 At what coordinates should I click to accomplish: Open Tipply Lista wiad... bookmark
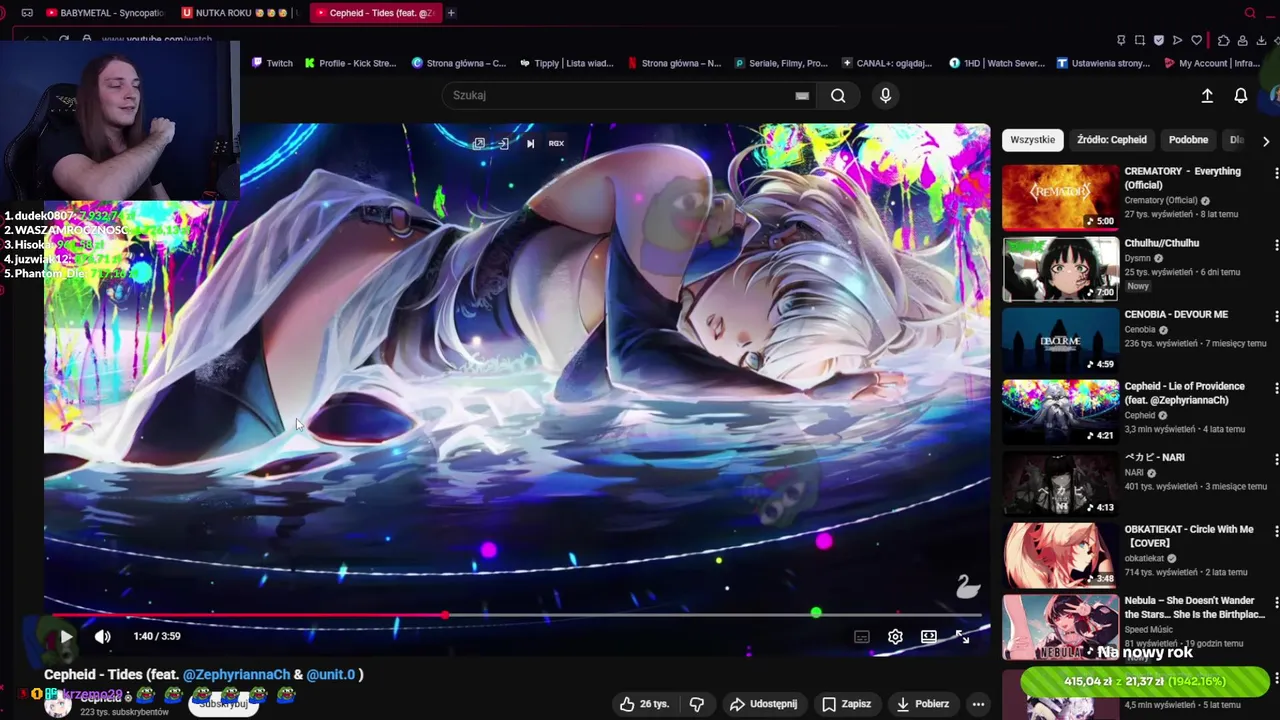566,63
